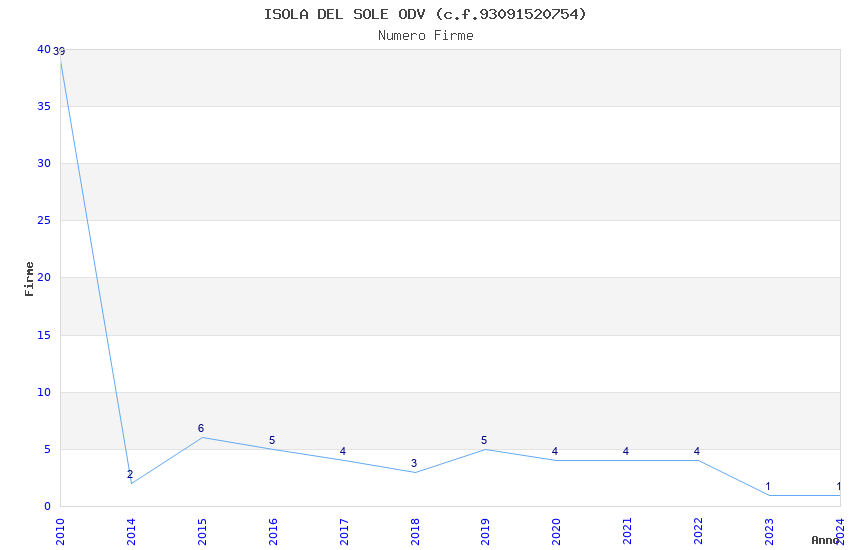Click the y-axis tick value 15
This screenshot has height=550, width=850.
[x=44, y=335]
